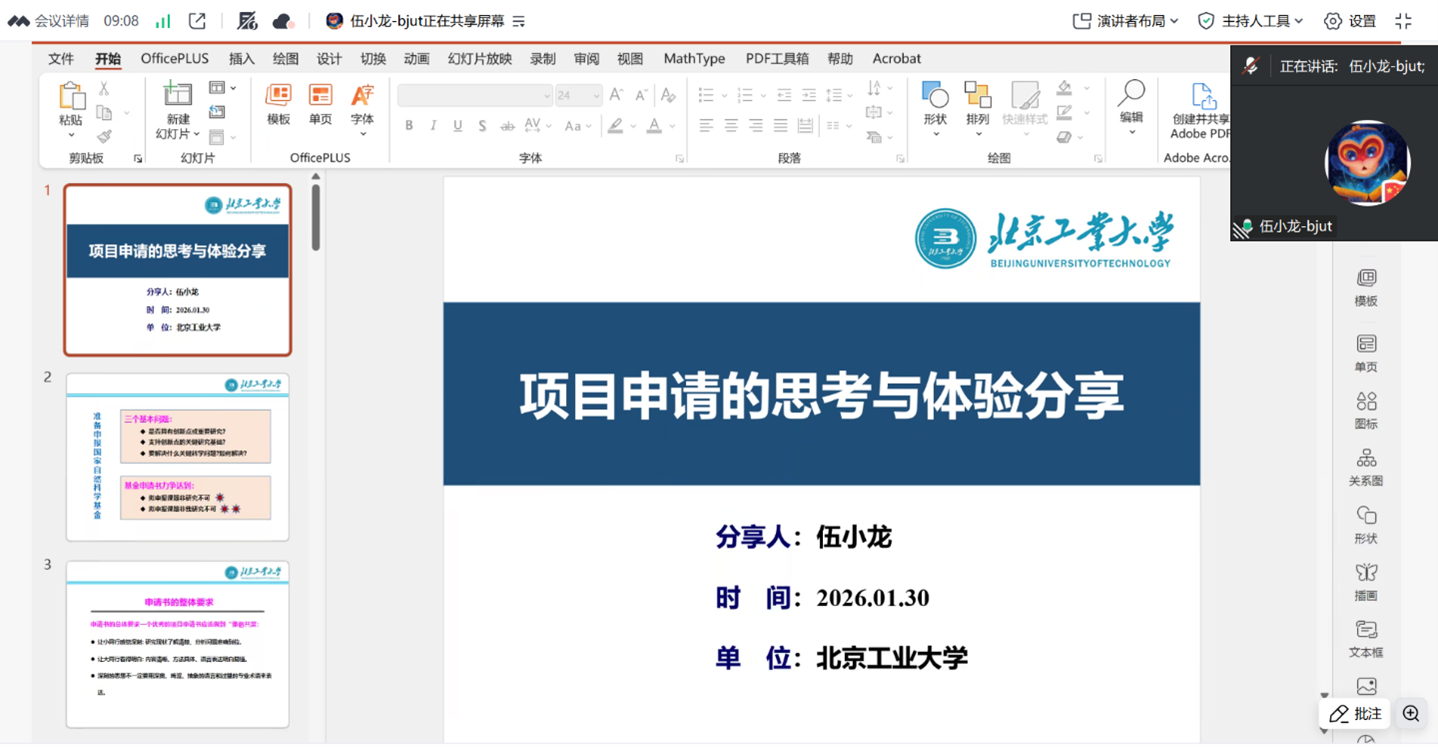Click the 新建幻灯片 new slide icon
The height and width of the screenshot is (747, 1438).
178,96
